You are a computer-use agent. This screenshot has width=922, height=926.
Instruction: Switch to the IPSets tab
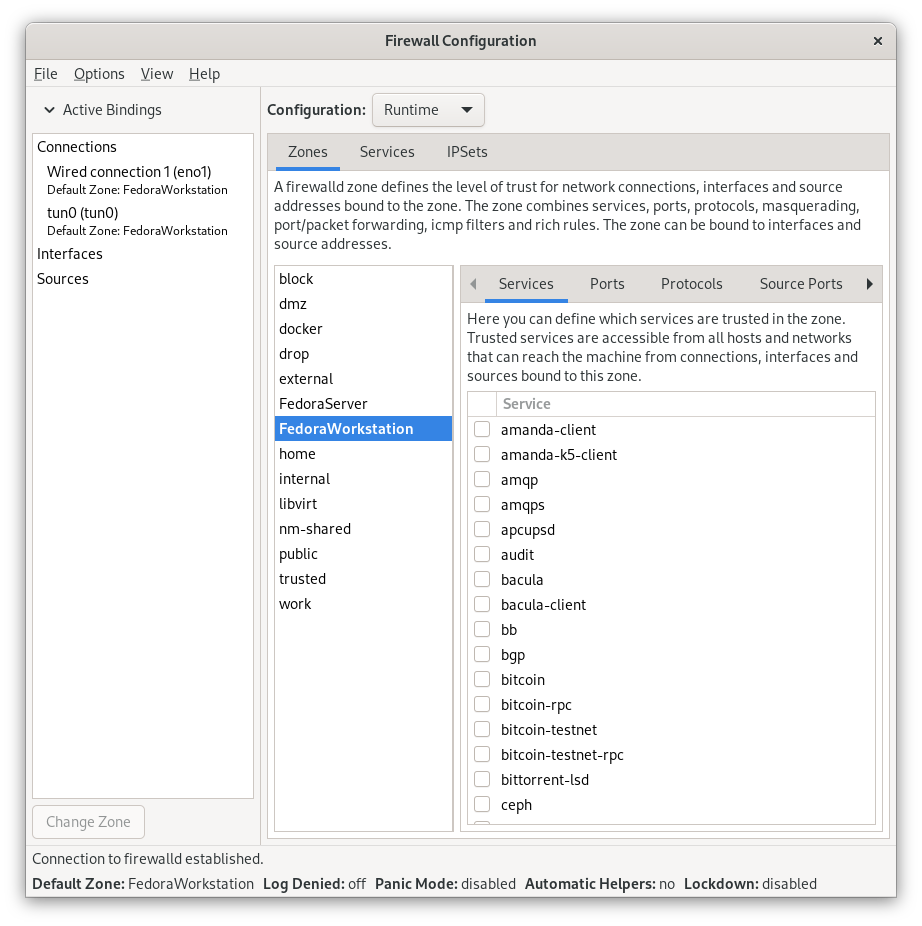coord(466,152)
